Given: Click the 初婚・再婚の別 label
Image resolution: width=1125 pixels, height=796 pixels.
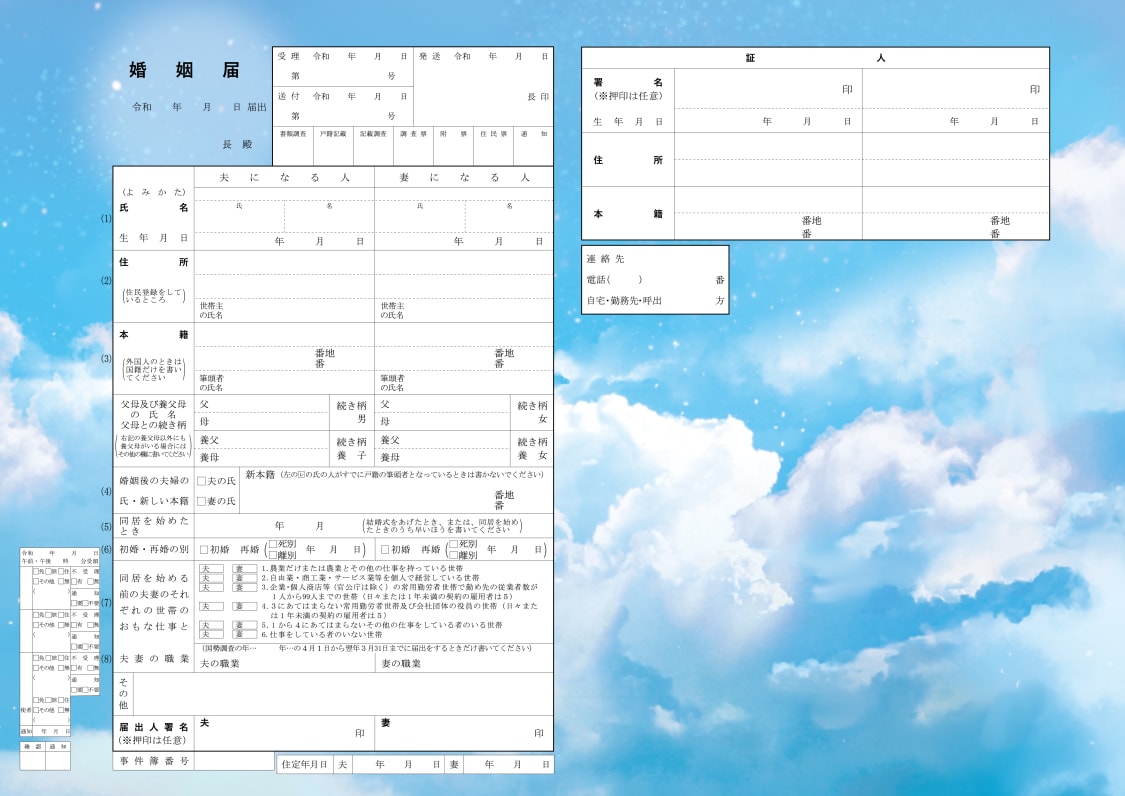Looking at the screenshot, I should (x=154, y=549).
